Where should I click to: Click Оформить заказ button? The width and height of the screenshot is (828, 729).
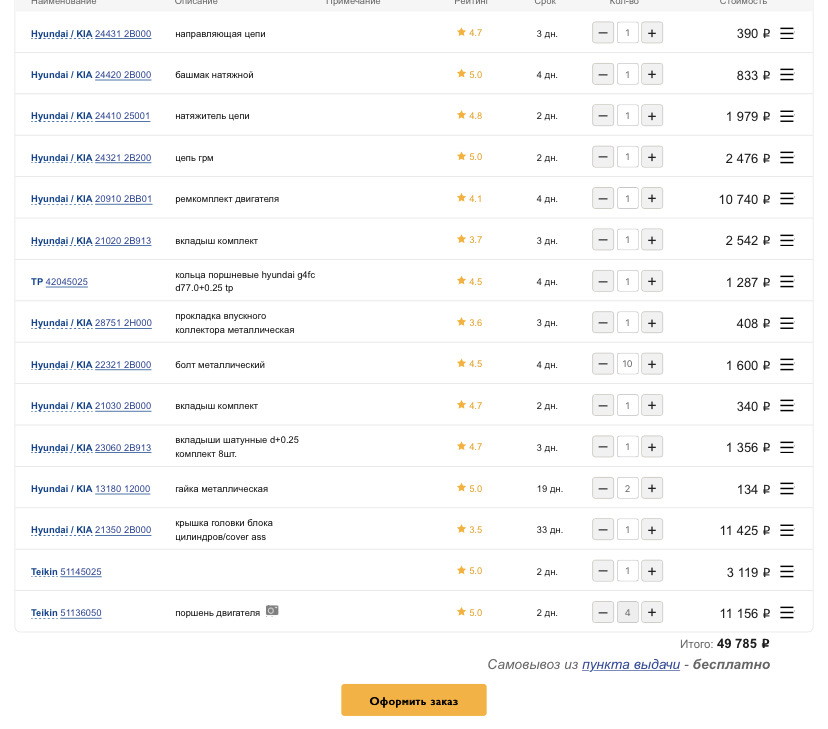click(x=413, y=701)
